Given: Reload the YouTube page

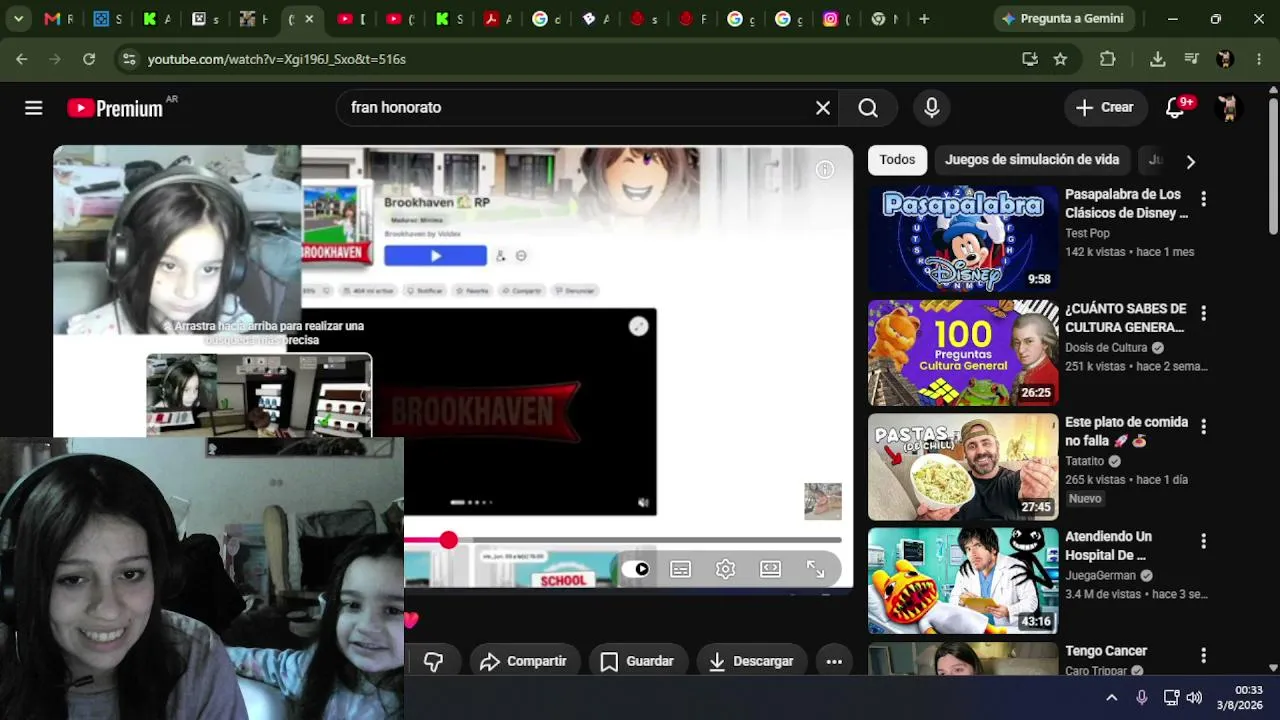Looking at the screenshot, I should [x=89, y=59].
